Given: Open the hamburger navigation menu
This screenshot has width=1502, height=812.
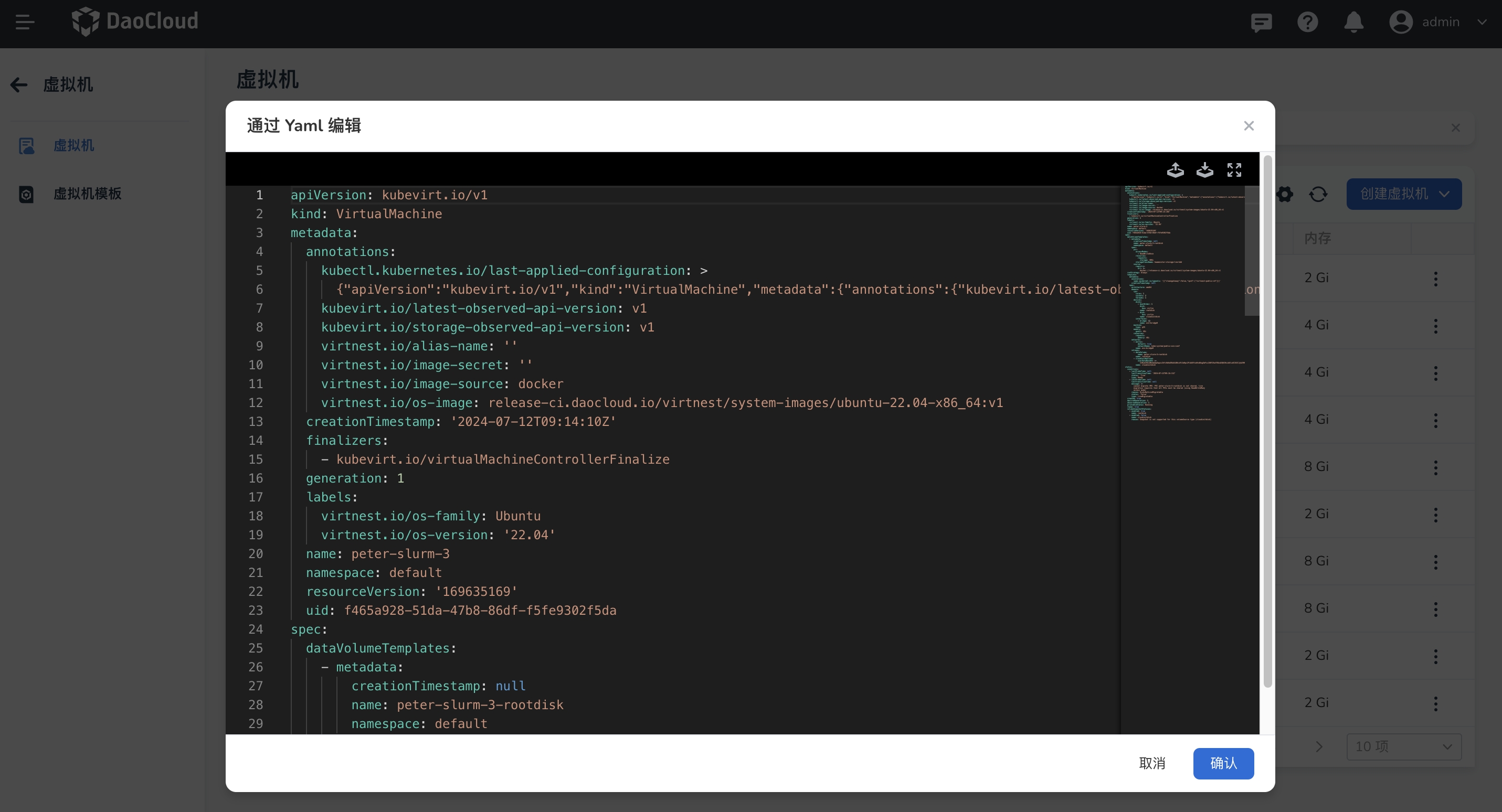Looking at the screenshot, I should coord(25,22).
